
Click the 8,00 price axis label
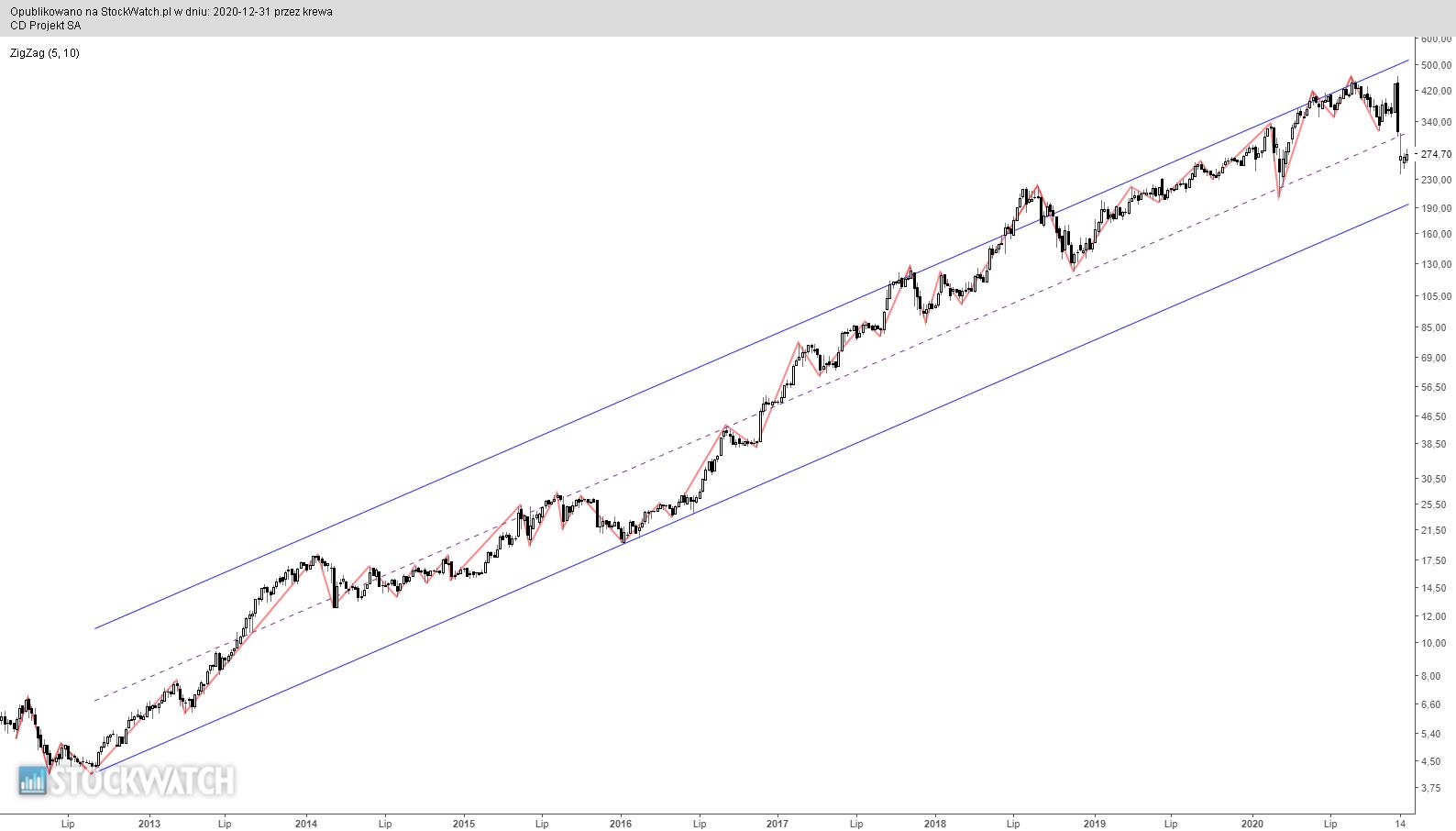click(1430, 676)
